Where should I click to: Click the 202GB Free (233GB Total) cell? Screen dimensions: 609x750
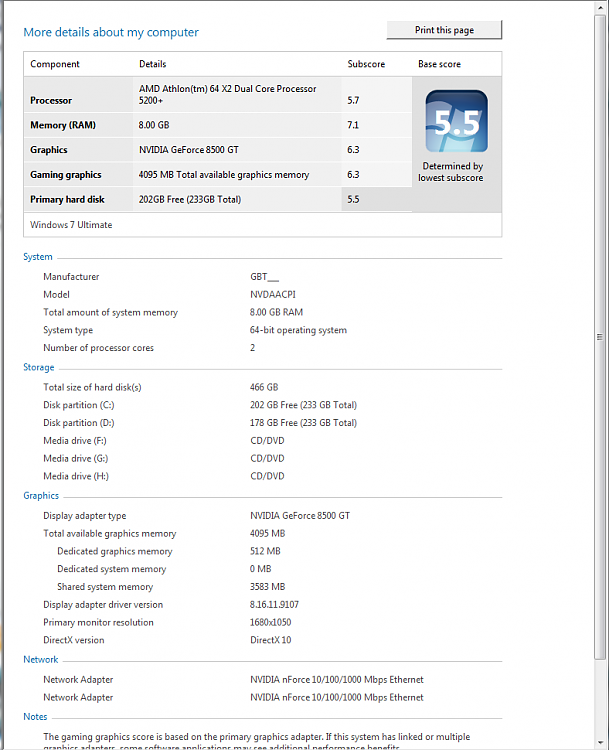point(190,199)
